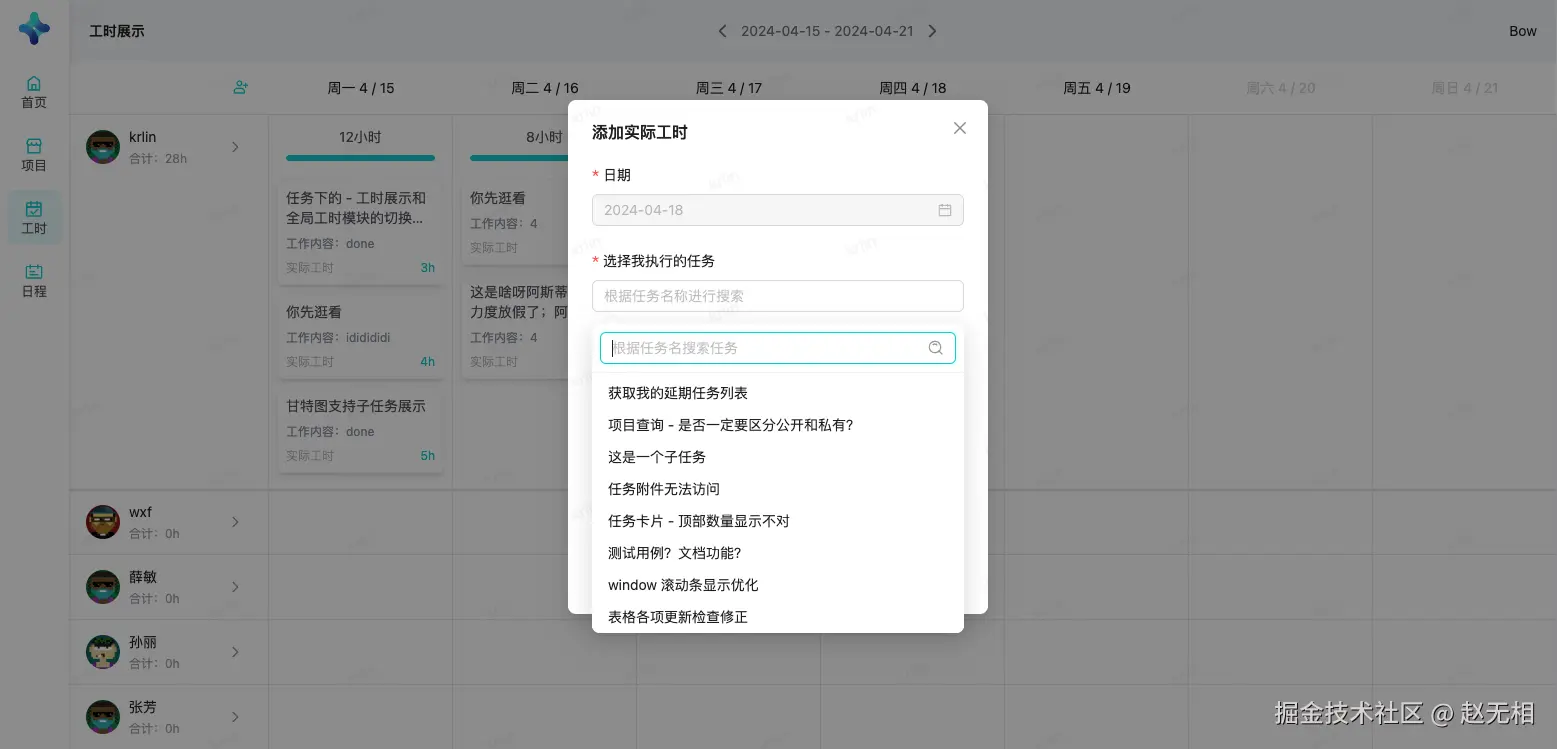Click krlin's 合计:28h total
Screen dimensions: 1557x749
click(158, 158)
